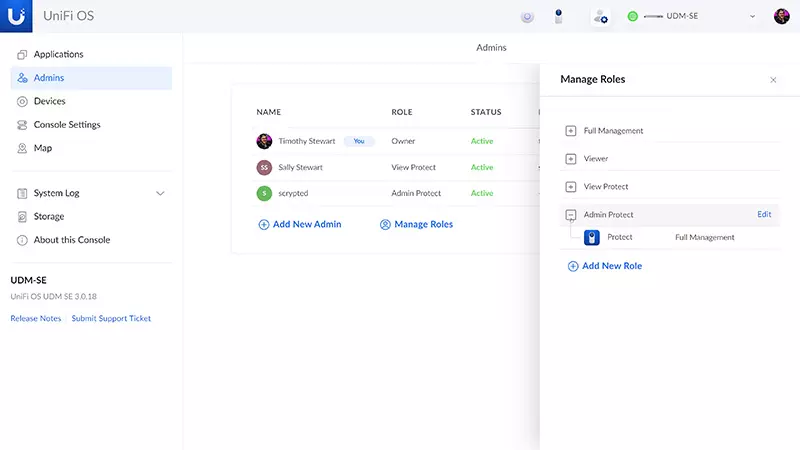Open the user profile avatar in header

tap(781, 16)
